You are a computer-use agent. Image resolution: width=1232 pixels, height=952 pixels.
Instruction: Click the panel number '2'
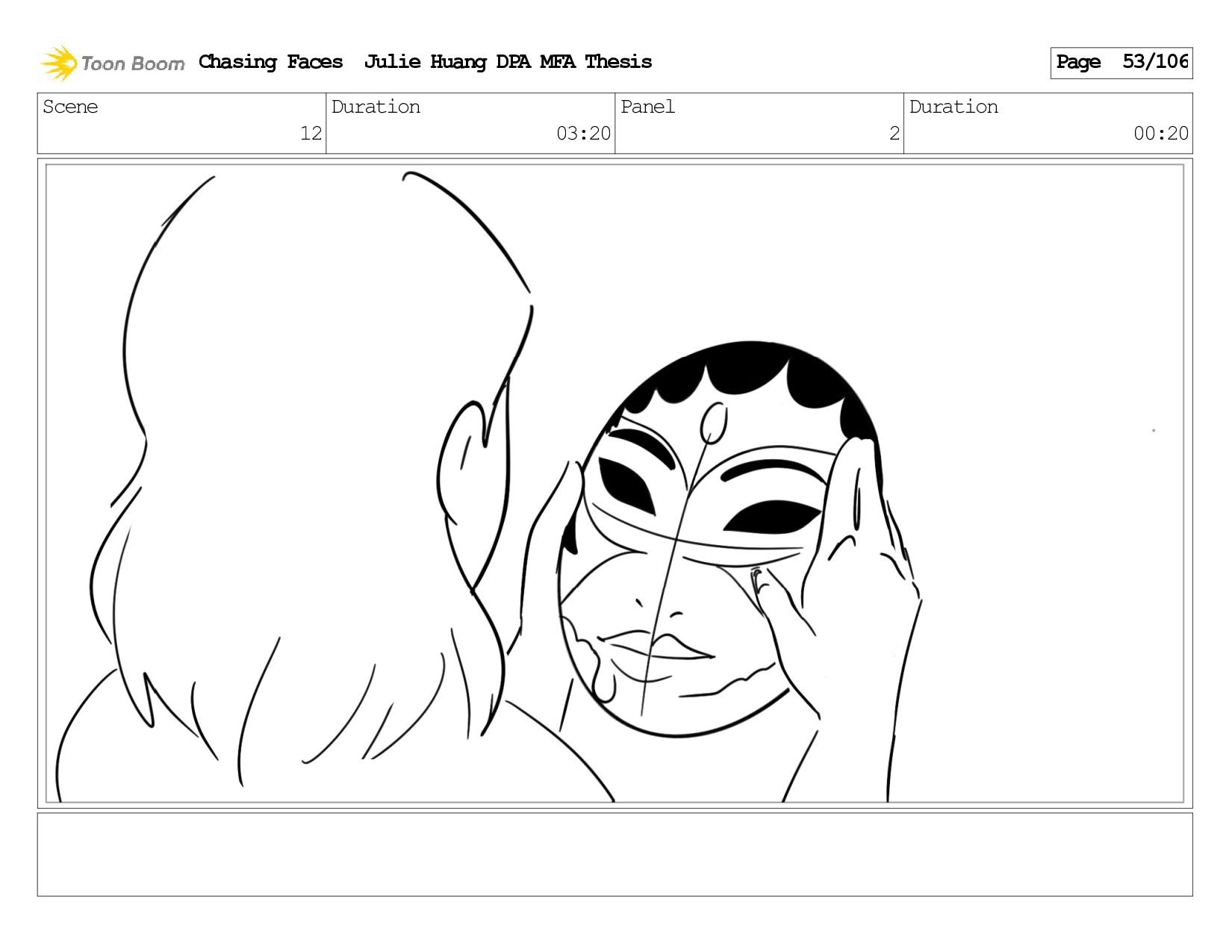(x=894, y=134)
